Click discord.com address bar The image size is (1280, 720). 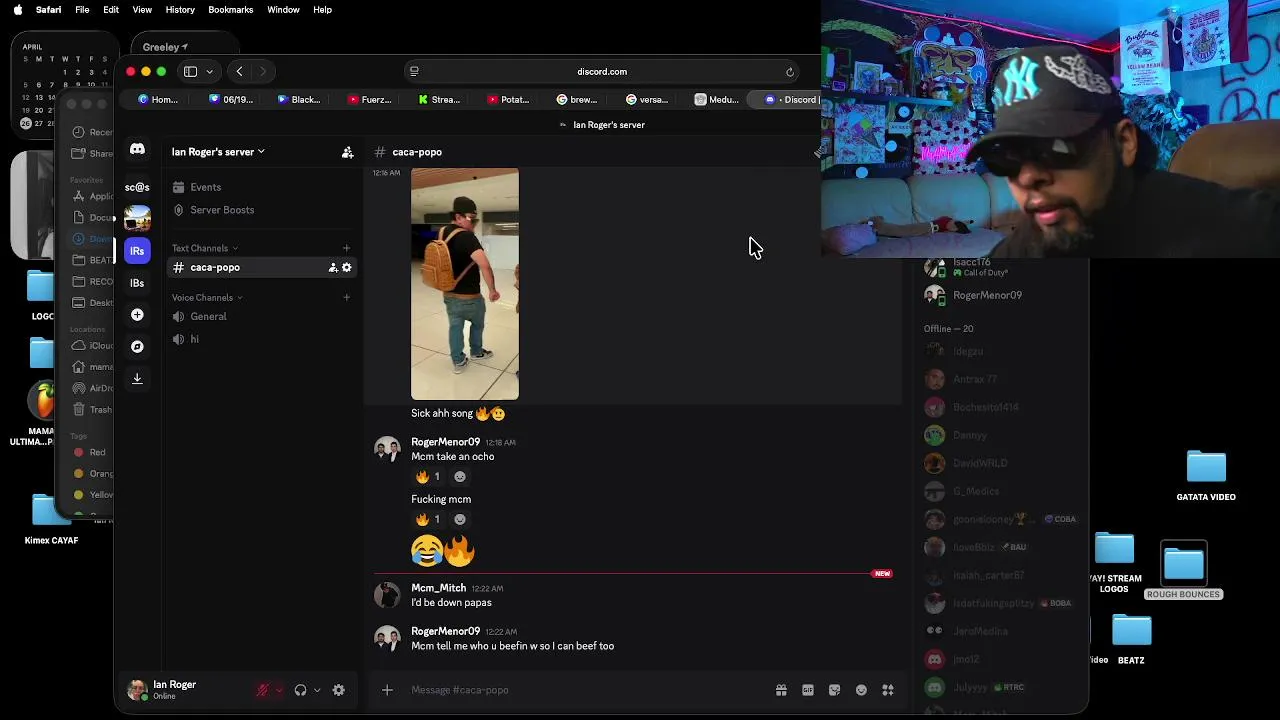[602, 72]
